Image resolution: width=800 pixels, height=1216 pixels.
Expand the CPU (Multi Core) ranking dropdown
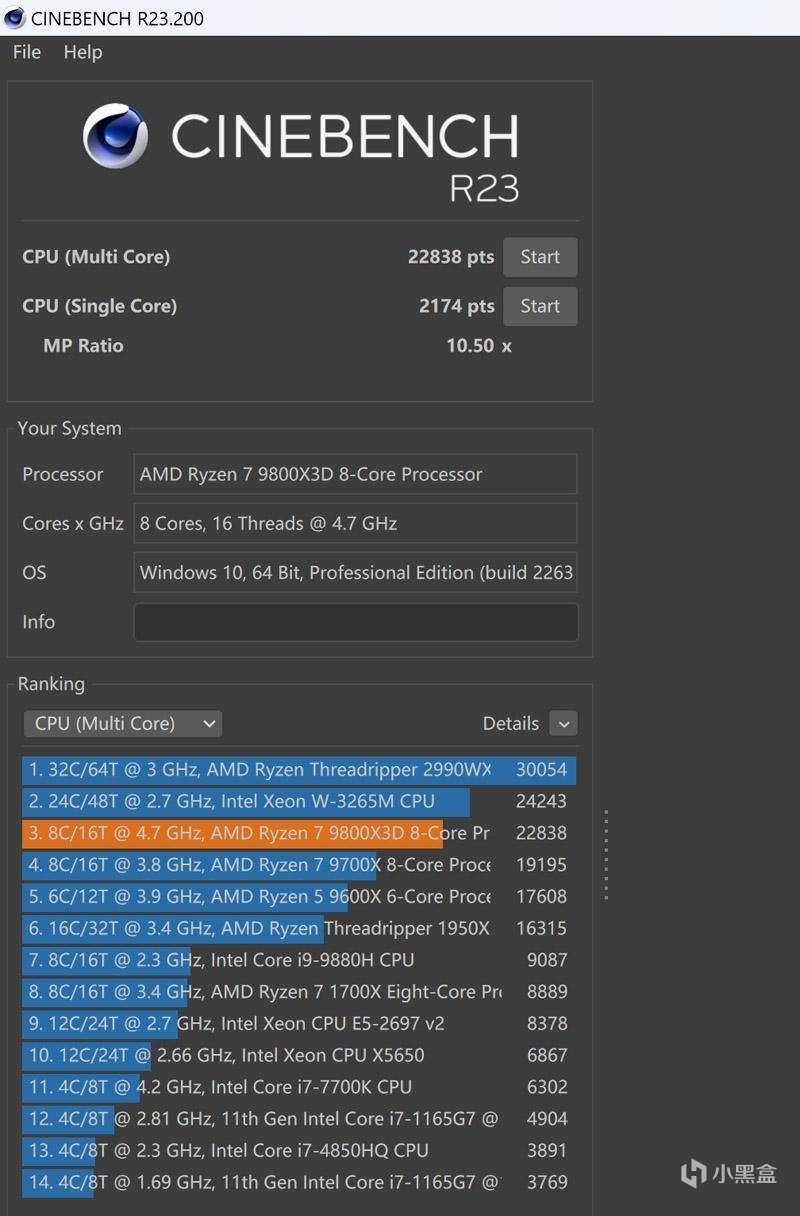coord(122,723)
